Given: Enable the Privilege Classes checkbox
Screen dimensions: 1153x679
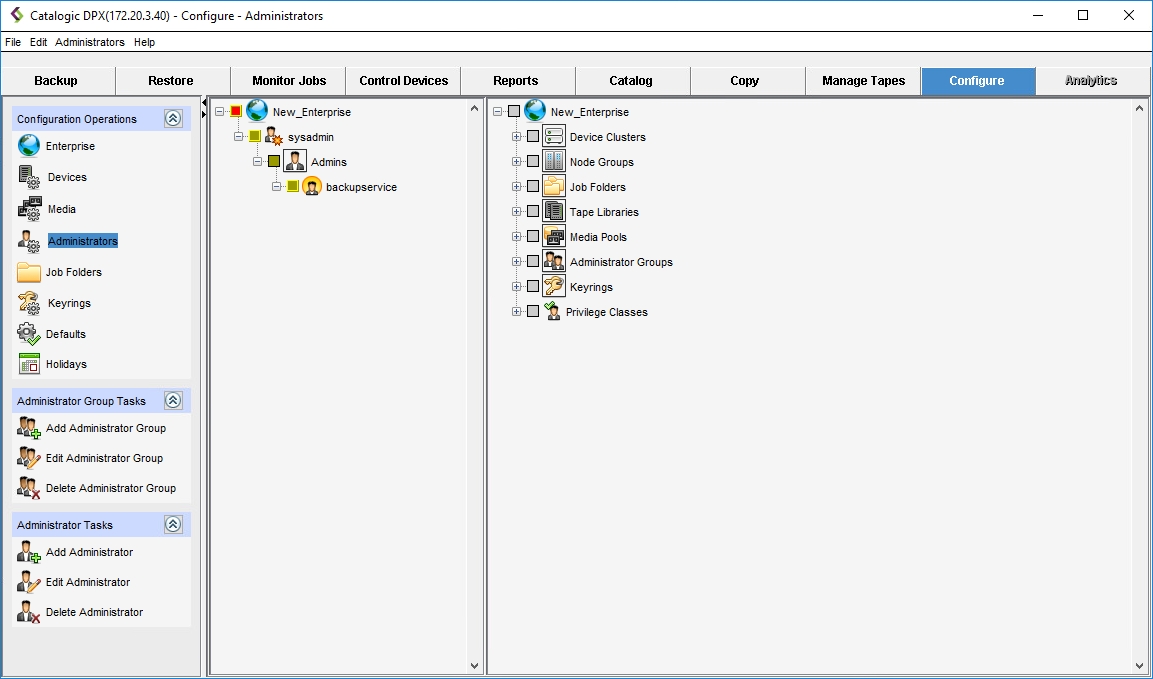Looking at the screenshot, I should (x=533, y=312).
